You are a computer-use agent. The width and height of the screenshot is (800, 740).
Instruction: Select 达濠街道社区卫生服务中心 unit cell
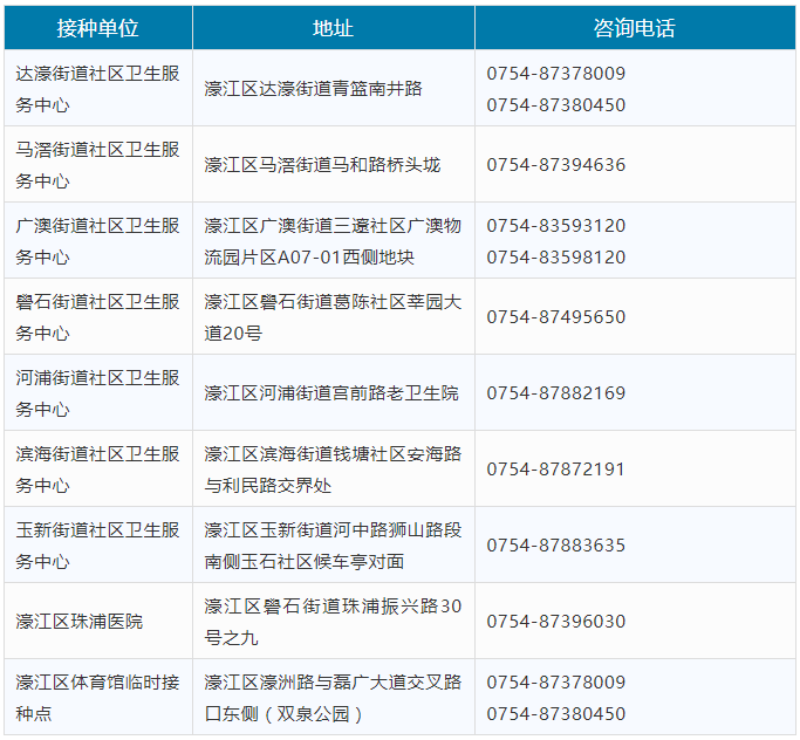point(97,89)
